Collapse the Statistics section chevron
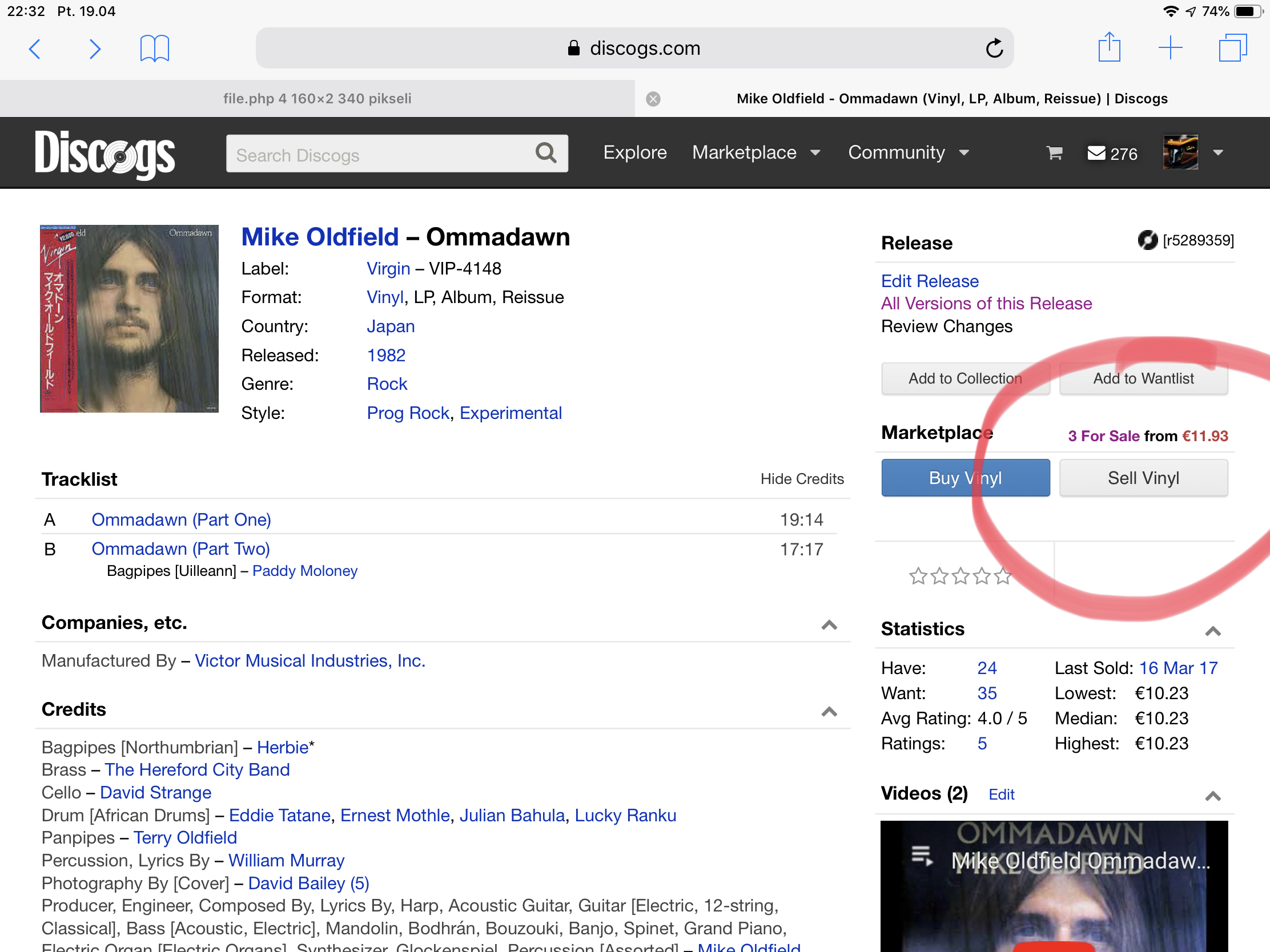 (x=1212, y=631)
